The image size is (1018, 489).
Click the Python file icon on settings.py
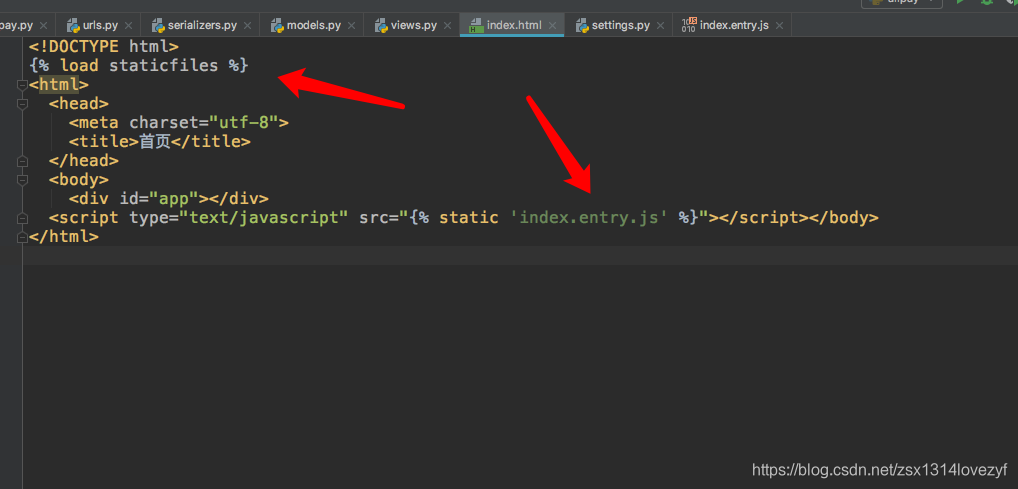[582, 26]
